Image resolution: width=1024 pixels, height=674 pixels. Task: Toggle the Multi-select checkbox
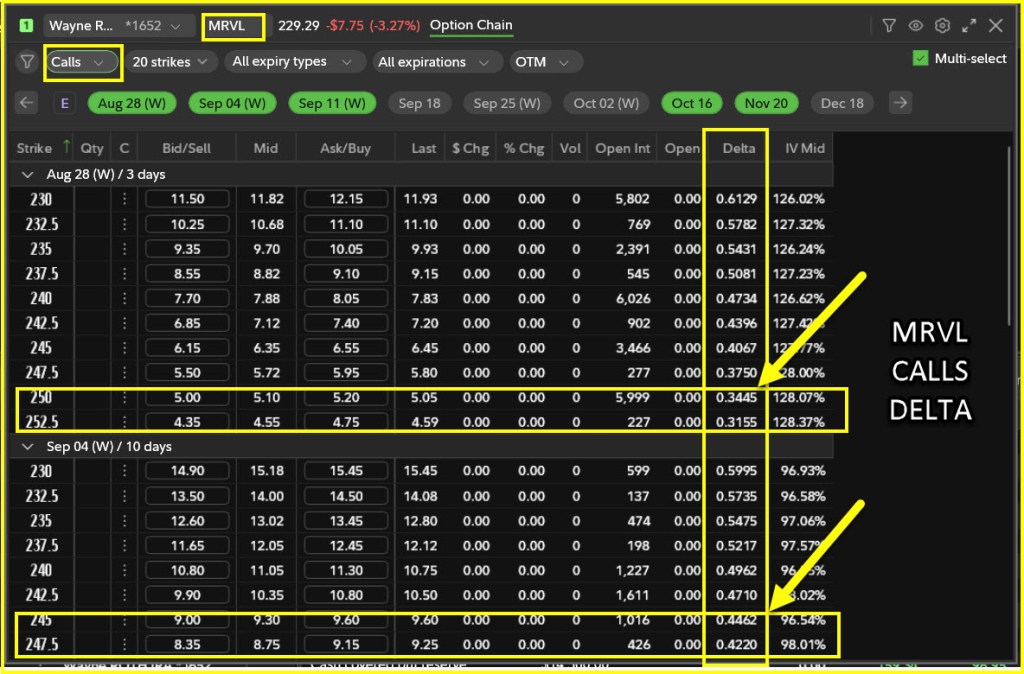pos(920,58)
